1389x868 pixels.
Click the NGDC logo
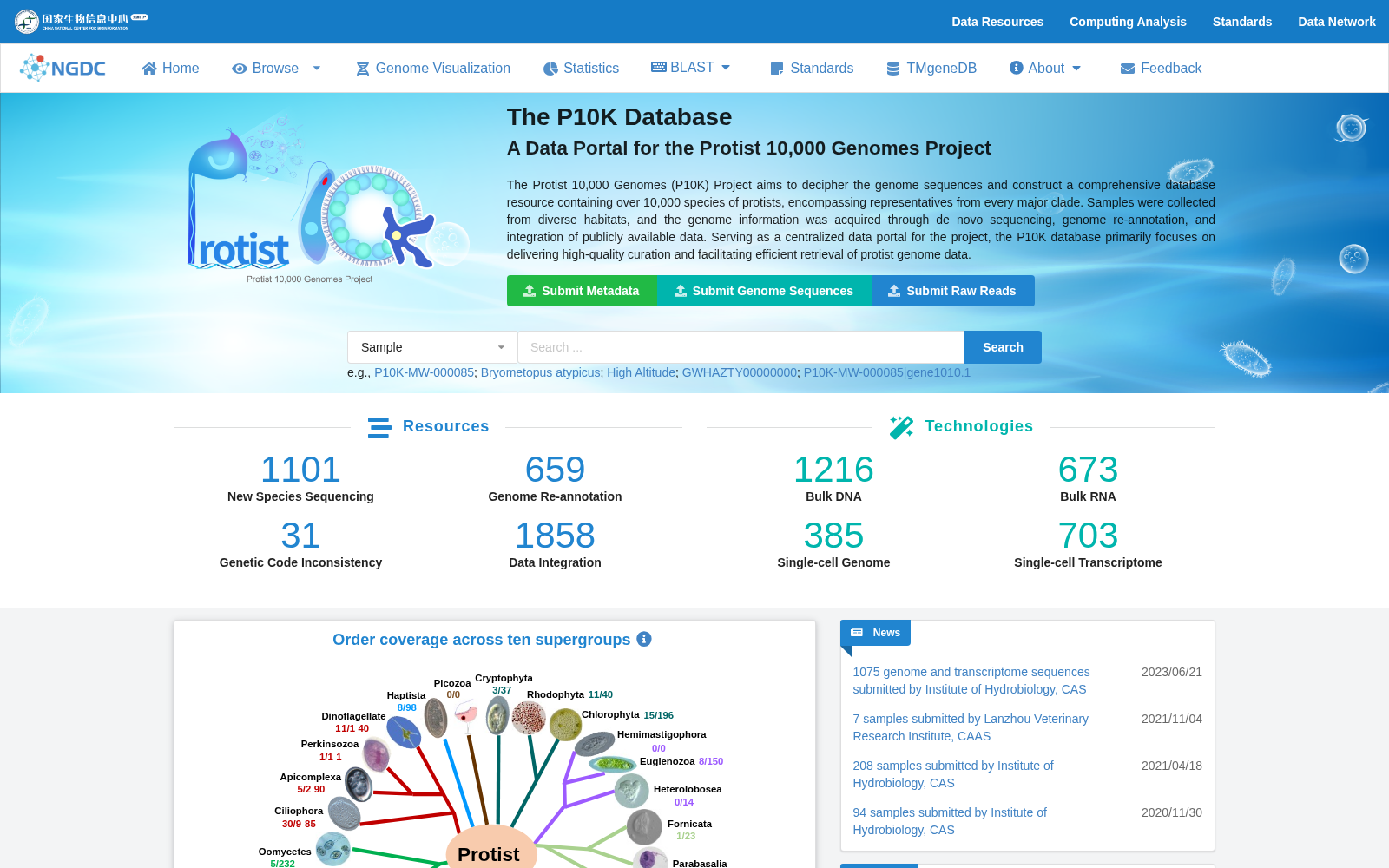point(63,68)
